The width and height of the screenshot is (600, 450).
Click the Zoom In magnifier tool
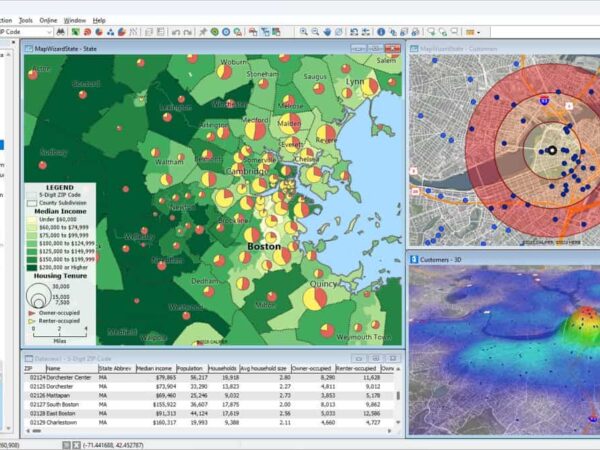tap(304, 32)
